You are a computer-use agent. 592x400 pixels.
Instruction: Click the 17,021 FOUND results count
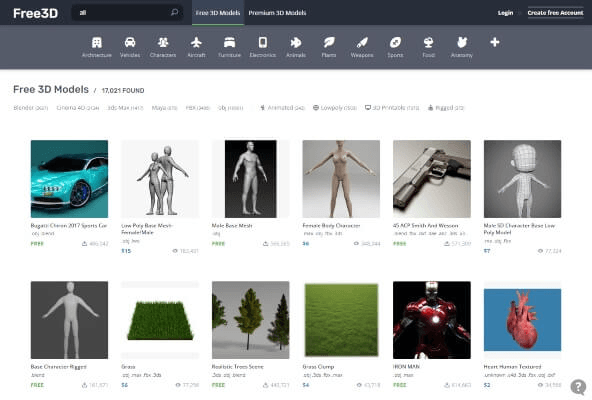point(123,91)
